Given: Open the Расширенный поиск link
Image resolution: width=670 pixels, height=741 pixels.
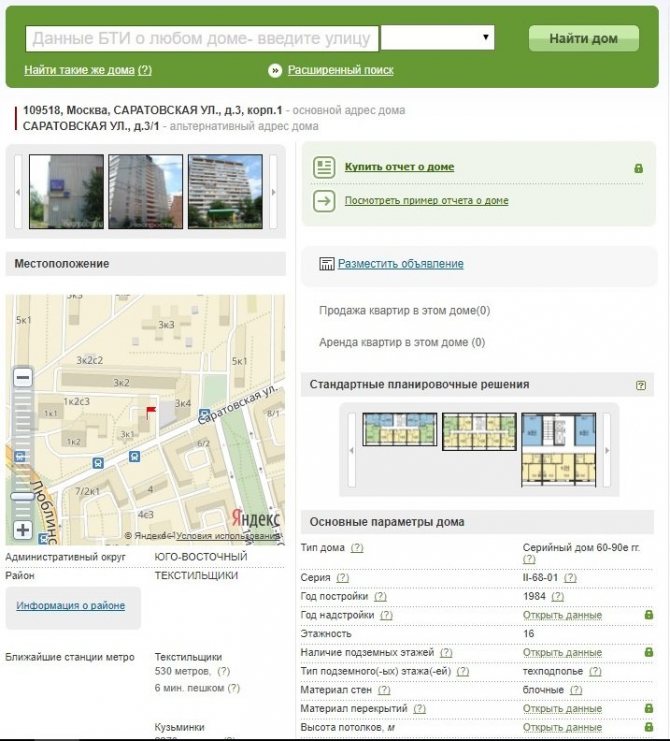Looking at the screenshot, I should [x=341, y=70].
